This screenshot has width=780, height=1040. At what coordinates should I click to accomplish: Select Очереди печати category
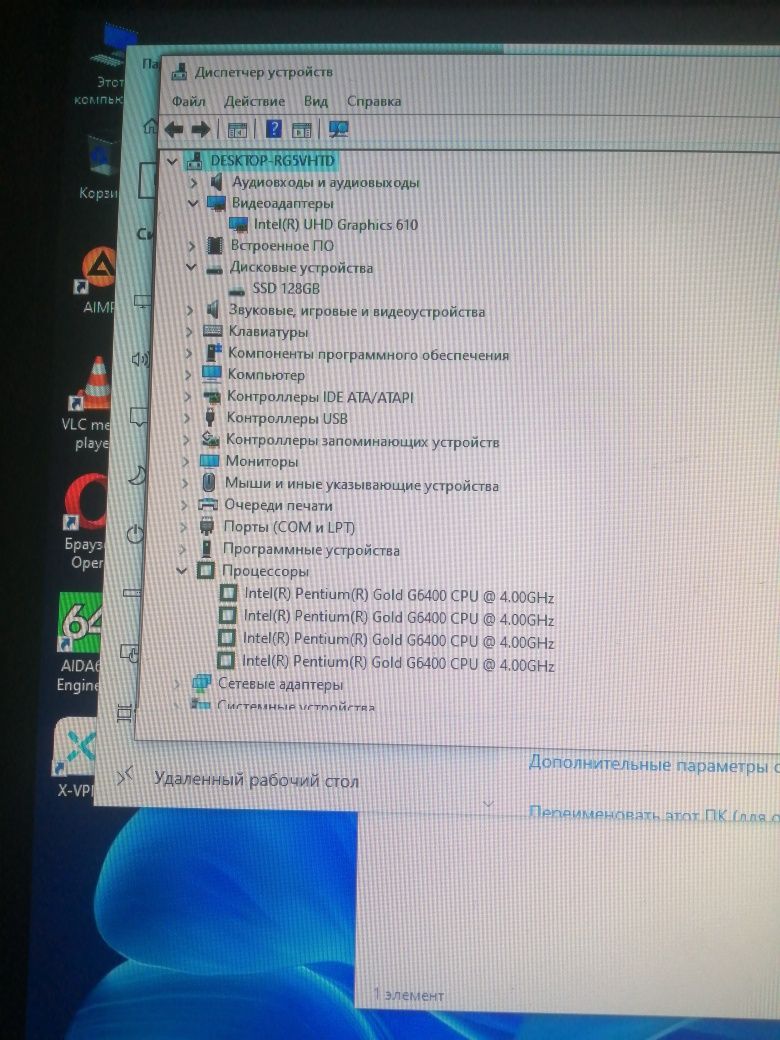pyautogui.click(x=278, y=505)
